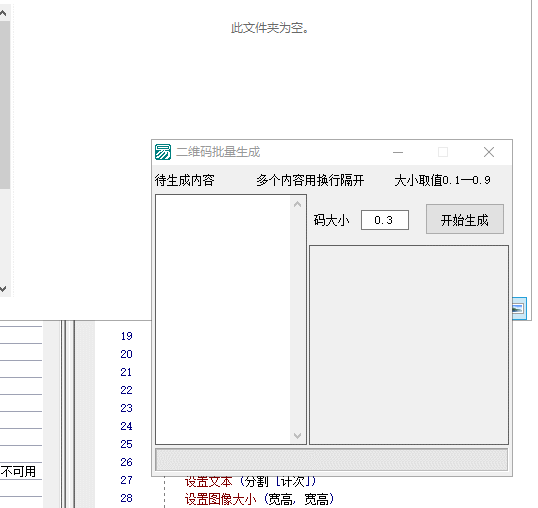538x508 pixels.
Task: Click the 此文件夹为空。 message in the folder window
Action: (x=270, y=28)
